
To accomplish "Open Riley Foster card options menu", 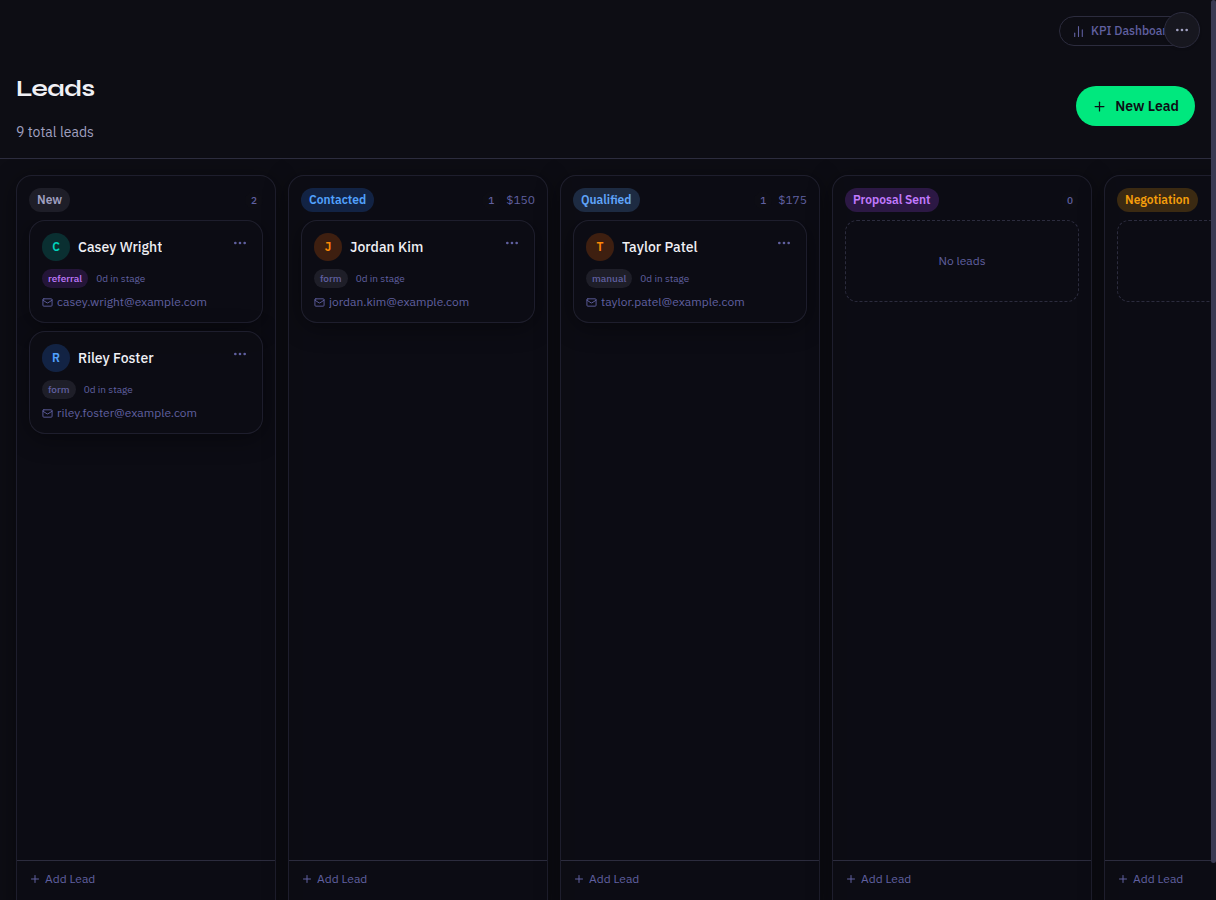I will (240, 354).
